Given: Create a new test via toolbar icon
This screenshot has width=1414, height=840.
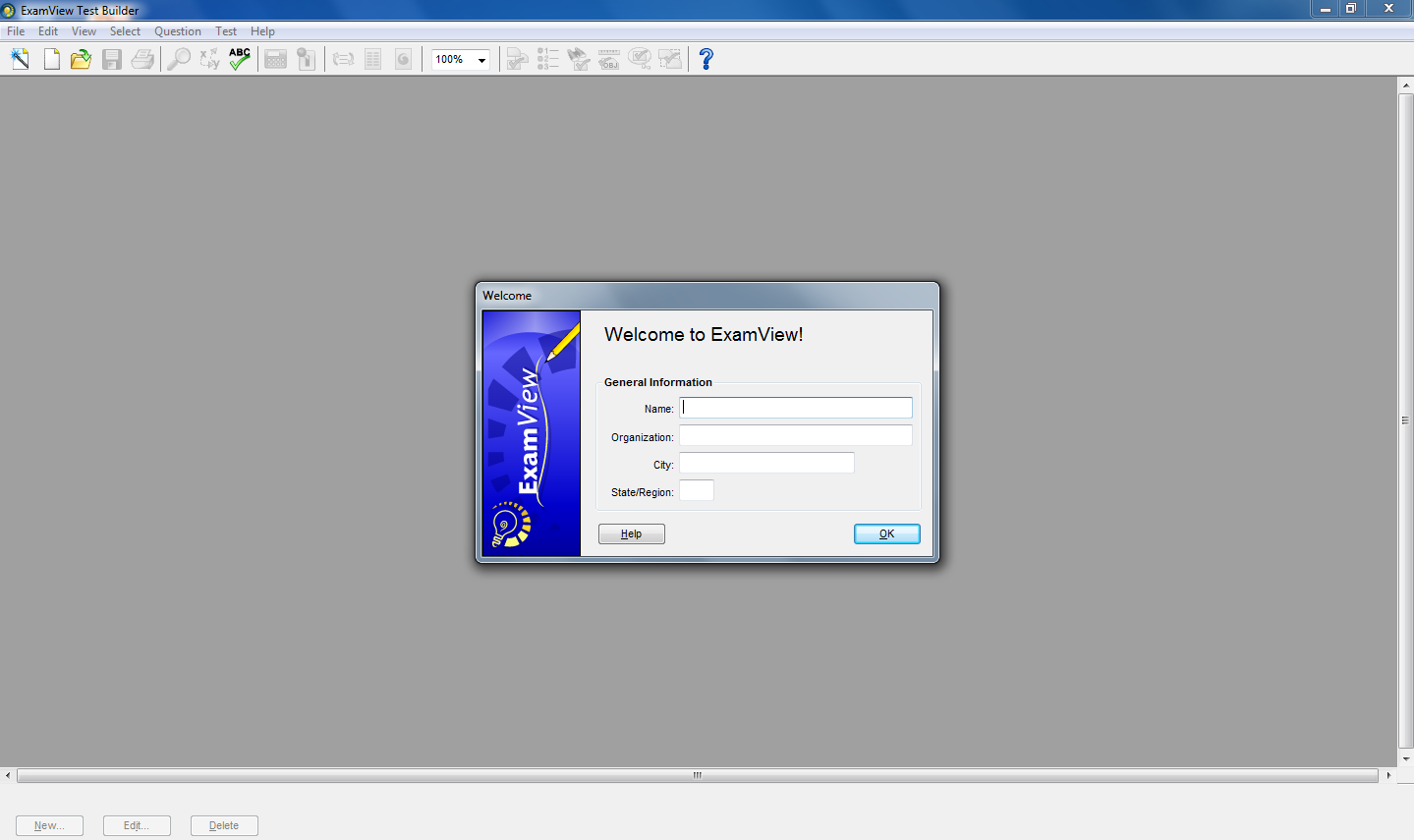Looking at the screenshot, I should (x=51, y=59).
